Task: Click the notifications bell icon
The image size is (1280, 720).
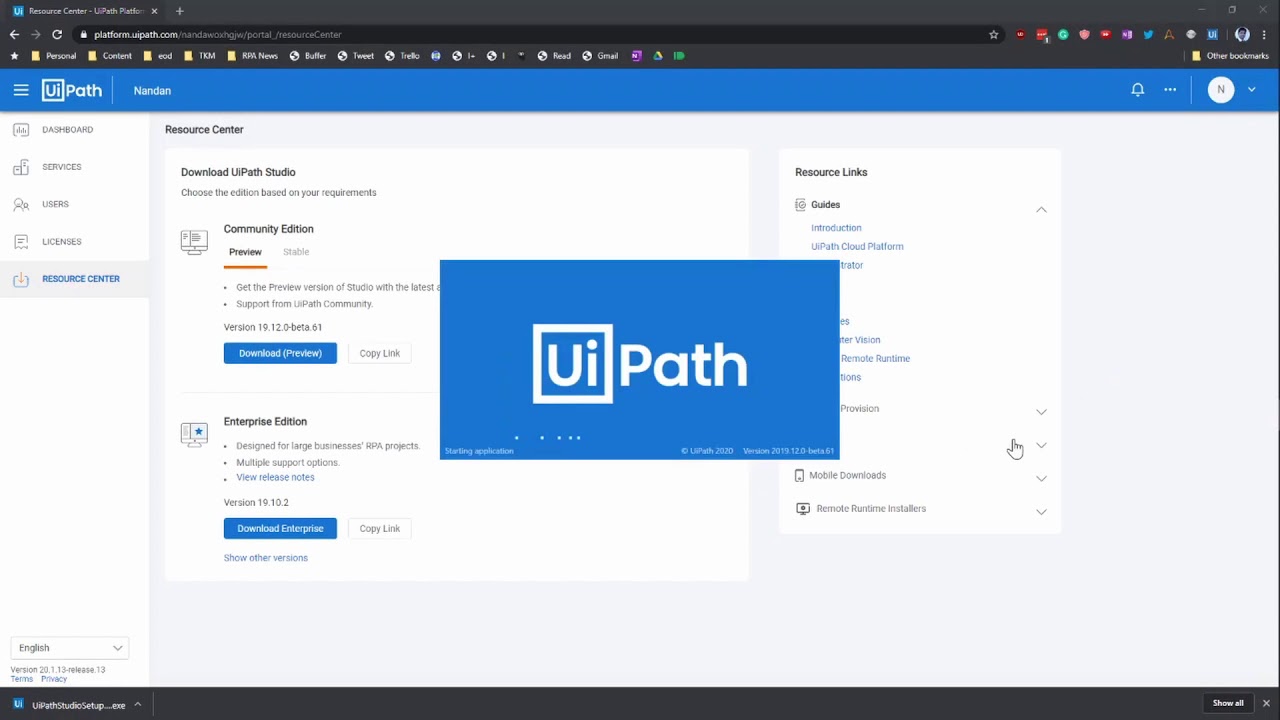Action: [x=1137, y=90]
